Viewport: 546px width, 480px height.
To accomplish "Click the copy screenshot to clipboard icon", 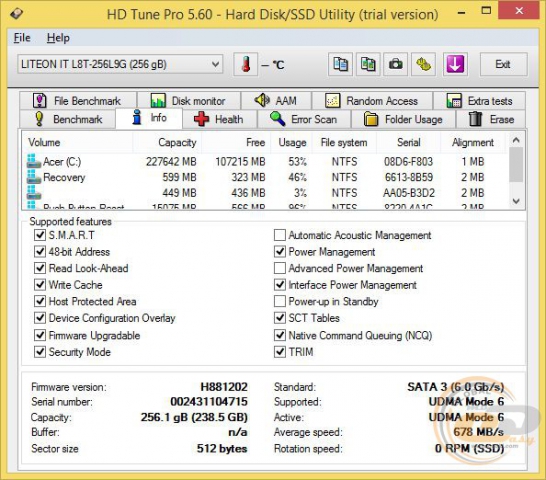I will pyautogui.click(x=368, y=64).
